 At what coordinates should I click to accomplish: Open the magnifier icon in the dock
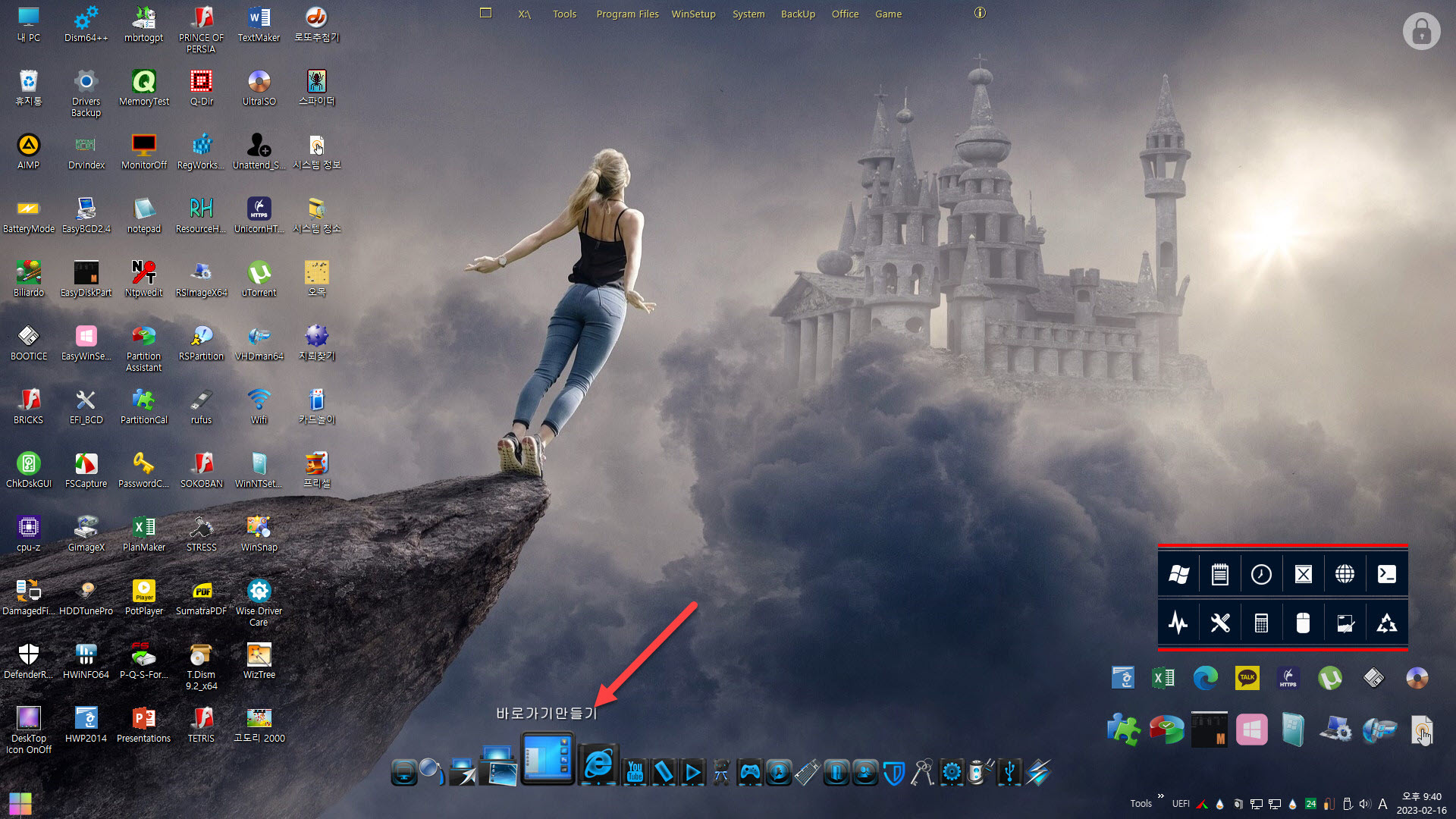[431, 771]
